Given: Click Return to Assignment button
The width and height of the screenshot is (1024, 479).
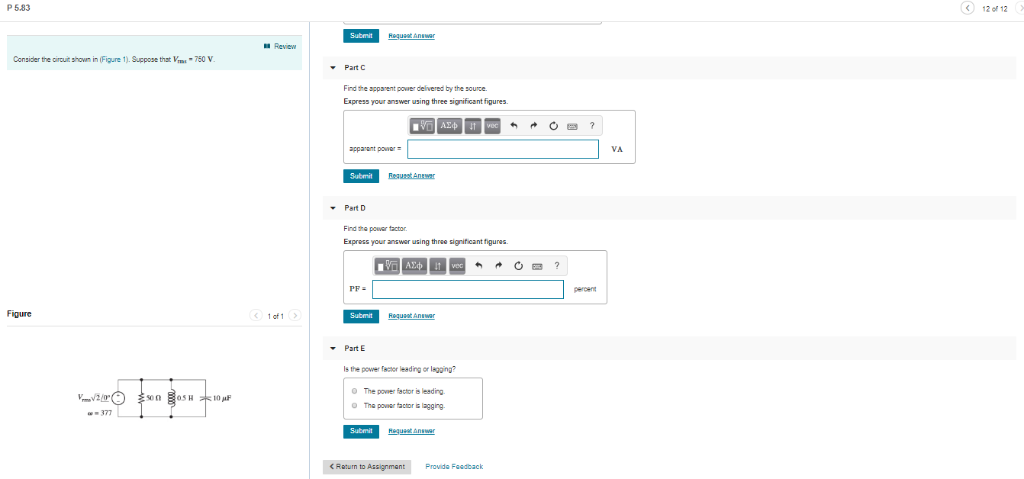Looking at the screenshot, I should click(367, 467).
